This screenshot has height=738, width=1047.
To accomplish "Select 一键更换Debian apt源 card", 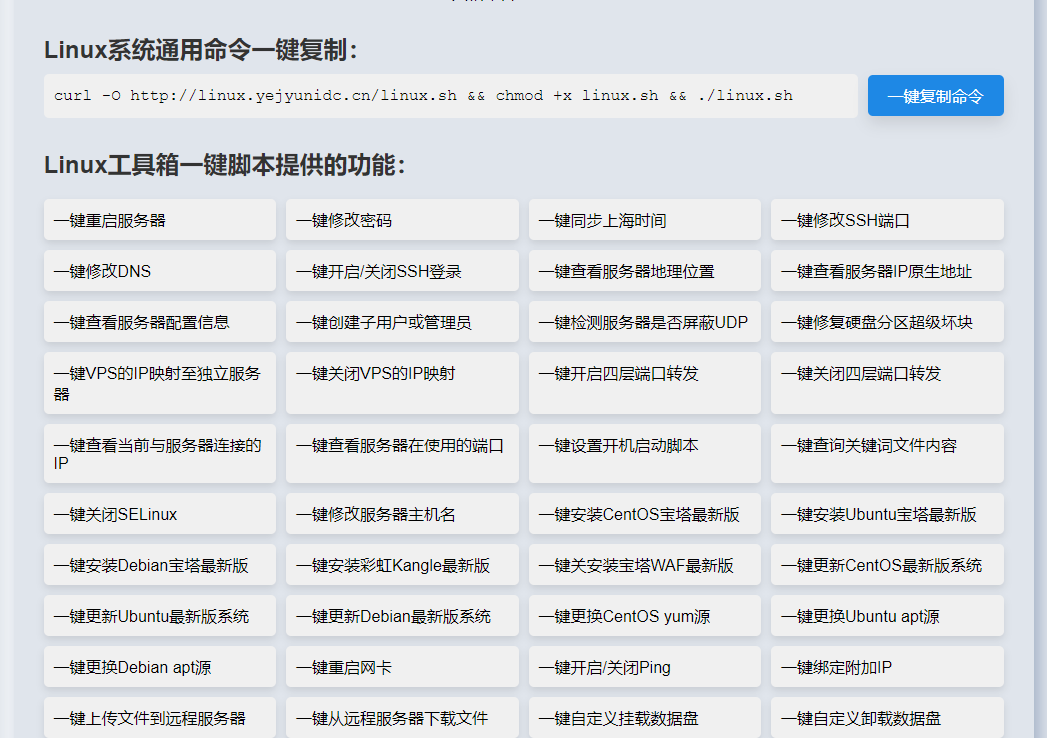I will 160,667.
